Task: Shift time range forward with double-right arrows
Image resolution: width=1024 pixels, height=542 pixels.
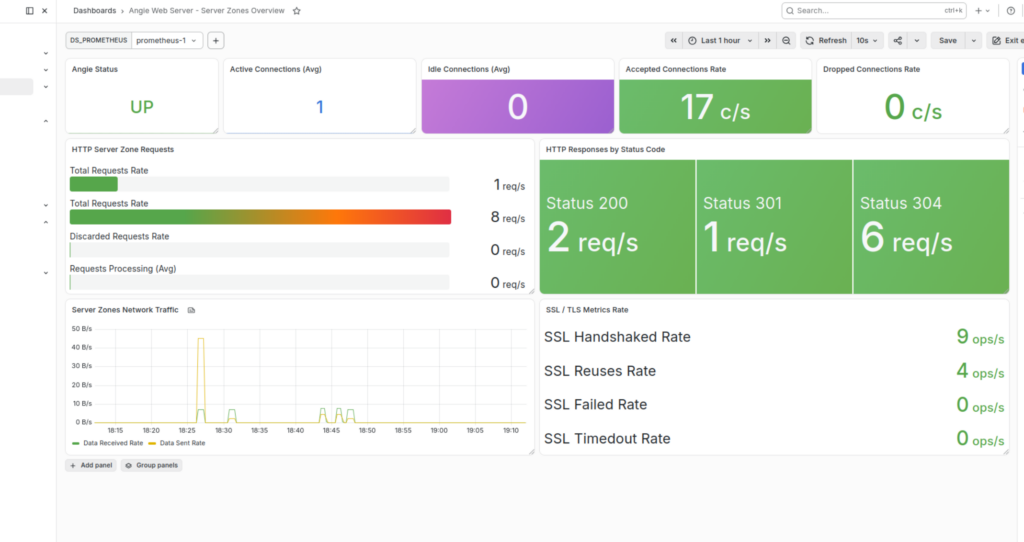Action: pyautogui.click(x=767, y=40)
